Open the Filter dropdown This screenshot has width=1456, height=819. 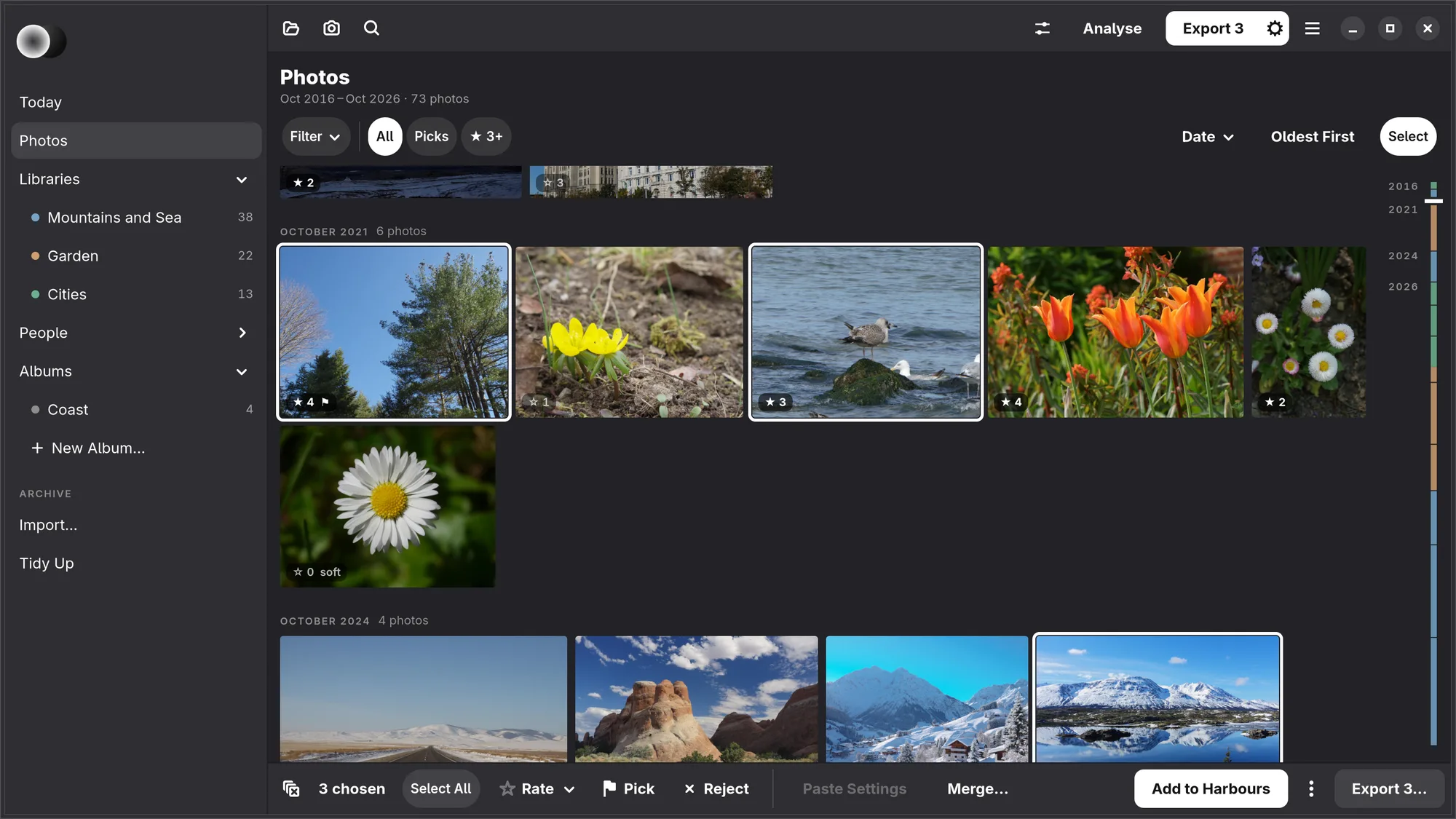click(x=315, y=136)
